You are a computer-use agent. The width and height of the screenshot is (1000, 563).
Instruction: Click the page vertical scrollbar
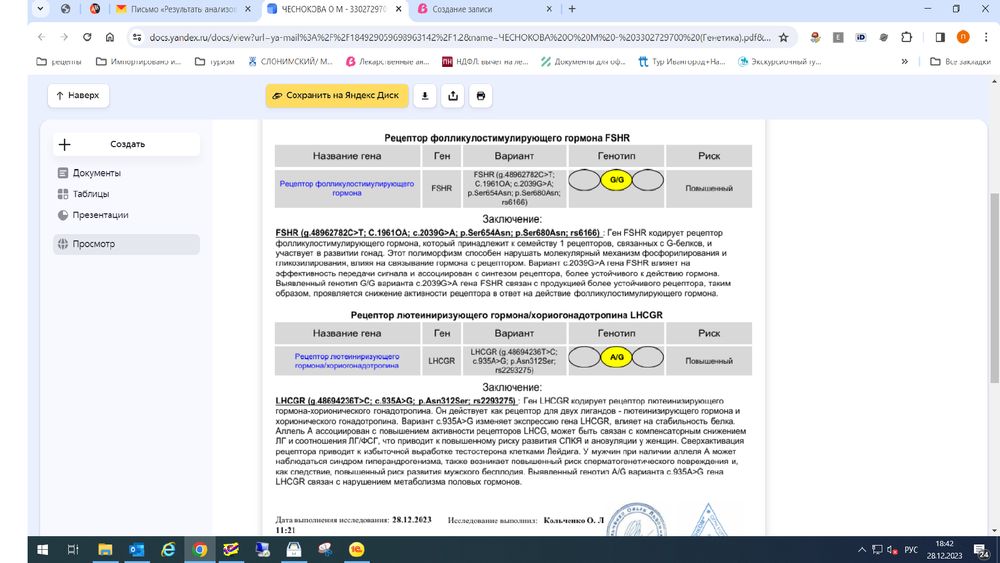tap(994, 287)
